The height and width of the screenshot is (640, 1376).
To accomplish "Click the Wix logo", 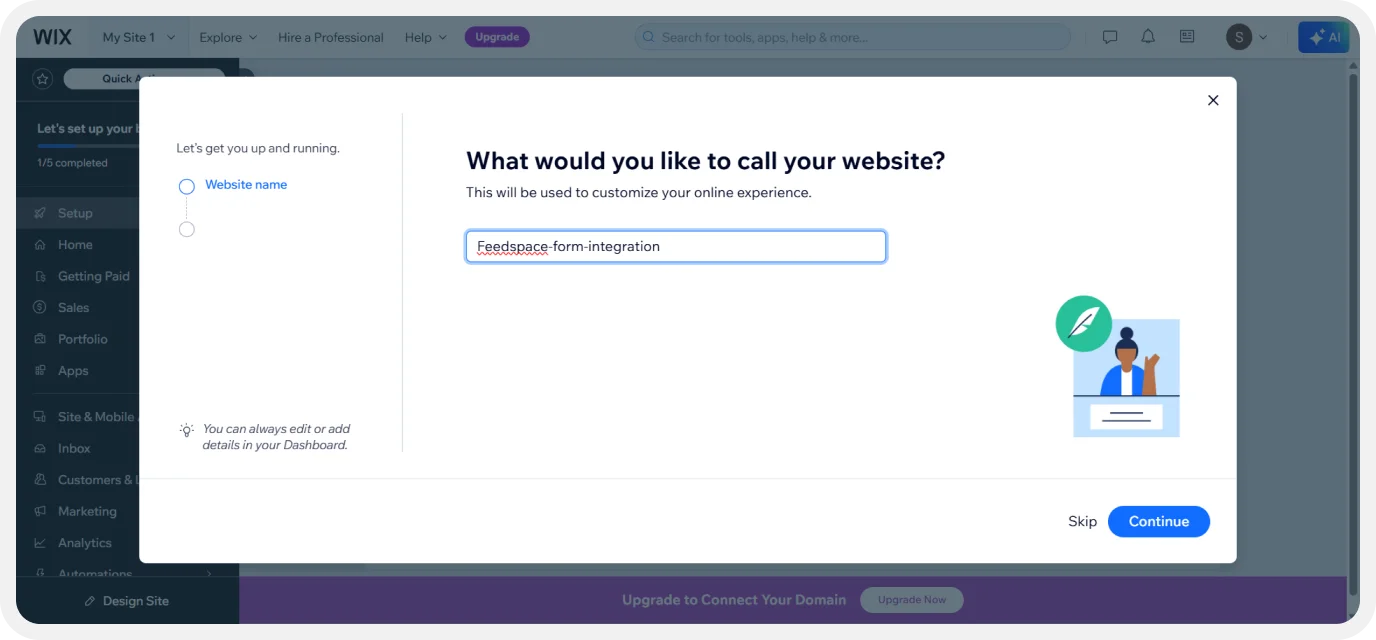I will (x=52, y=37).
